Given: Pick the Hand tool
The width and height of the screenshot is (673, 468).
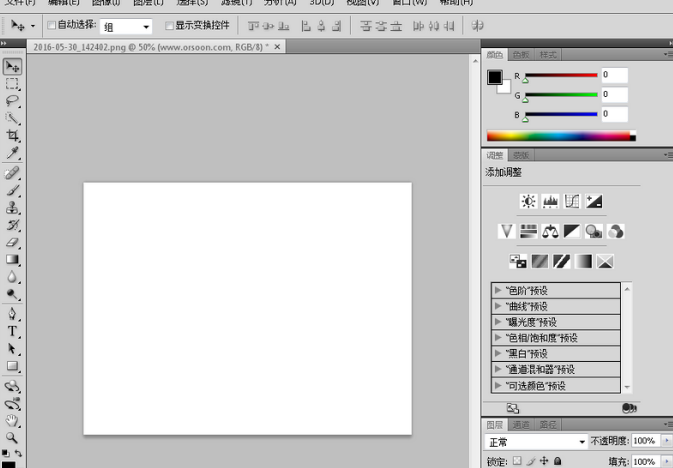Looking at the screenshot, I should point(12,421).
